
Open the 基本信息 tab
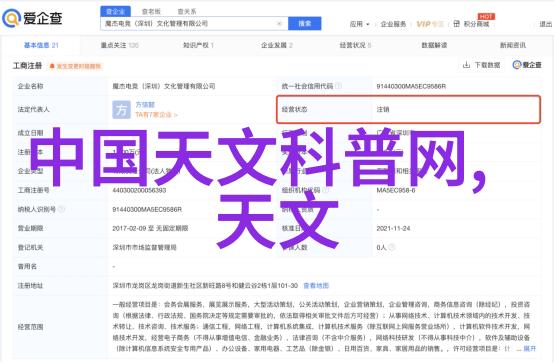(x=41, y=45)
